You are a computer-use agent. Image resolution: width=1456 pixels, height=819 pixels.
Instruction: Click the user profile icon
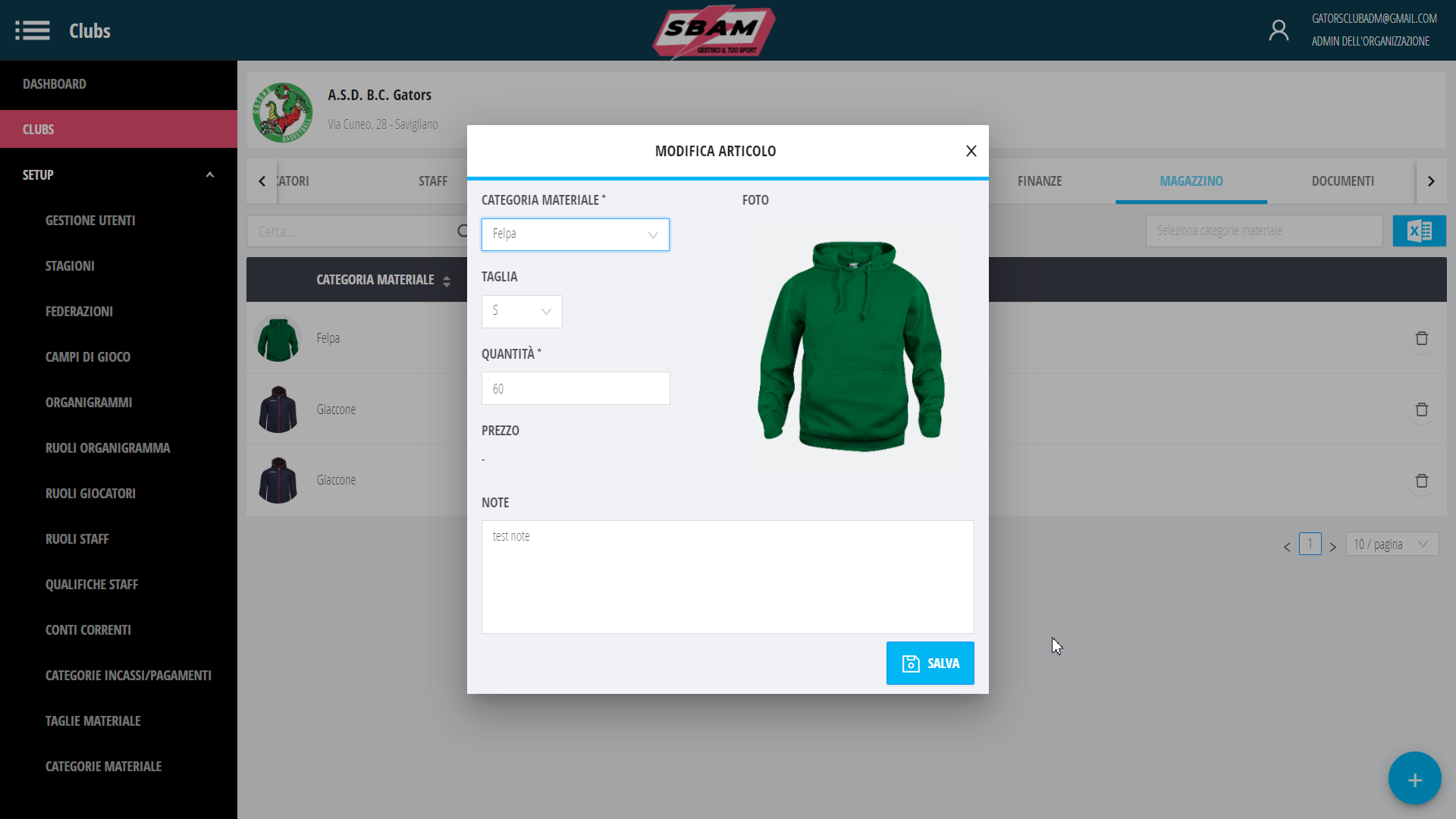(x=1279, y=30)
